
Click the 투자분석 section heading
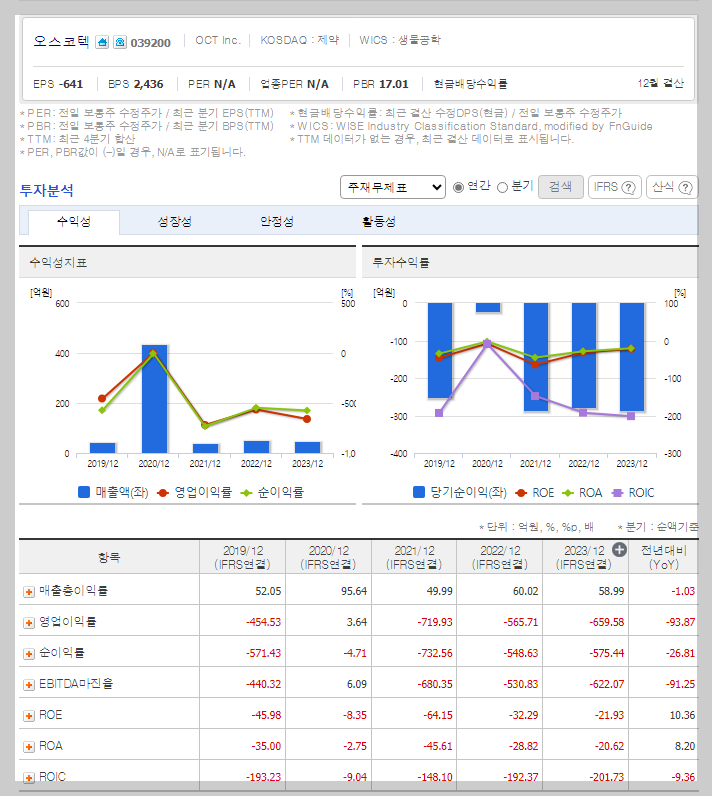pos(47,190)
